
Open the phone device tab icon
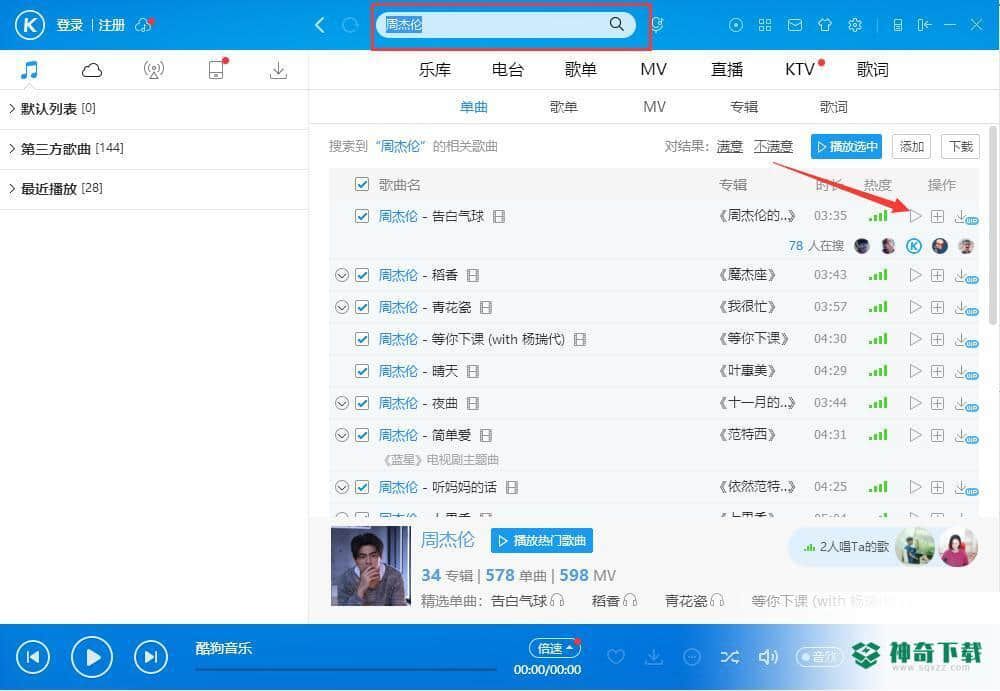(217, 69)
